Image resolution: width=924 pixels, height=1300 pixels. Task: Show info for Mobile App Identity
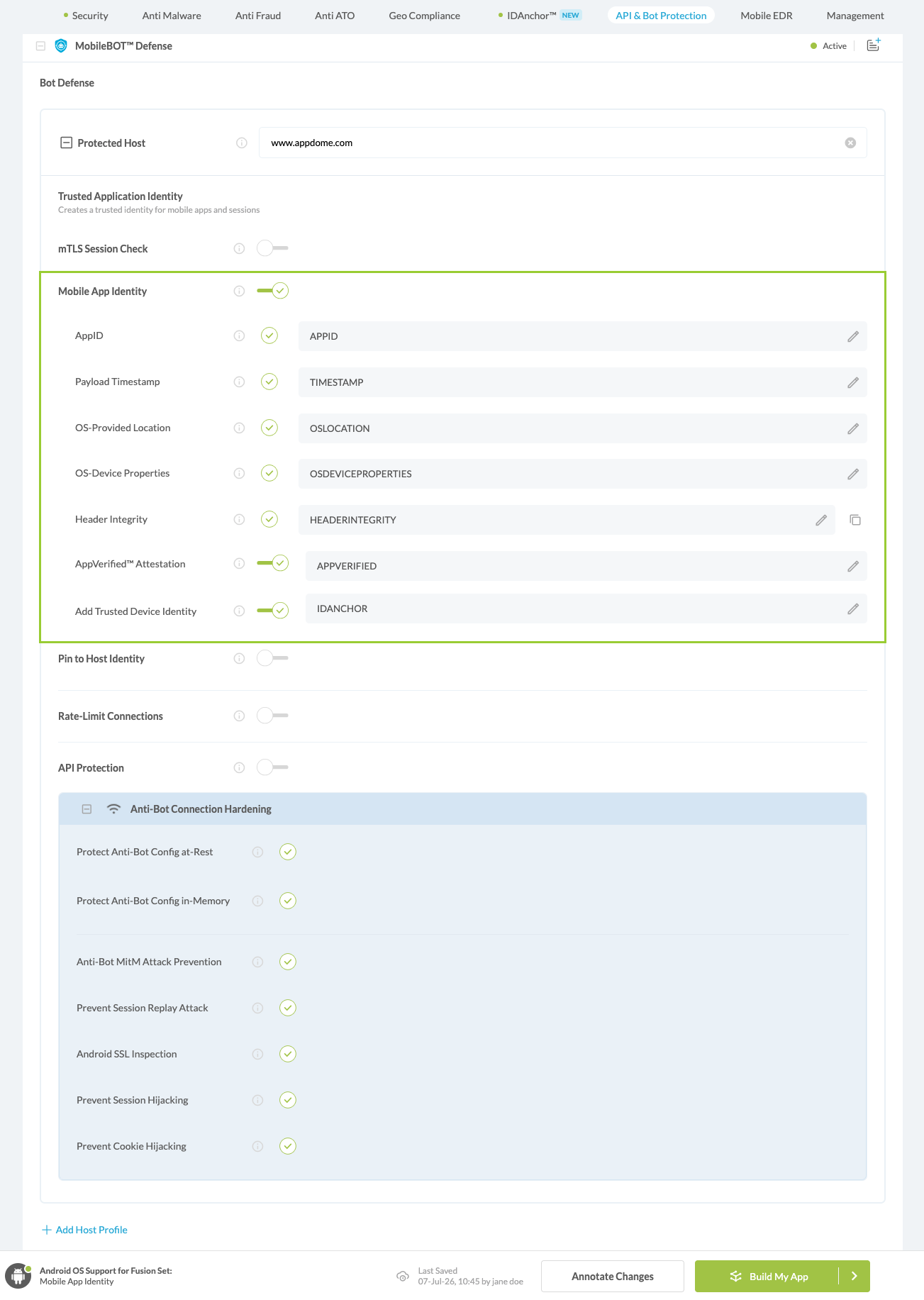pos(239,291)
